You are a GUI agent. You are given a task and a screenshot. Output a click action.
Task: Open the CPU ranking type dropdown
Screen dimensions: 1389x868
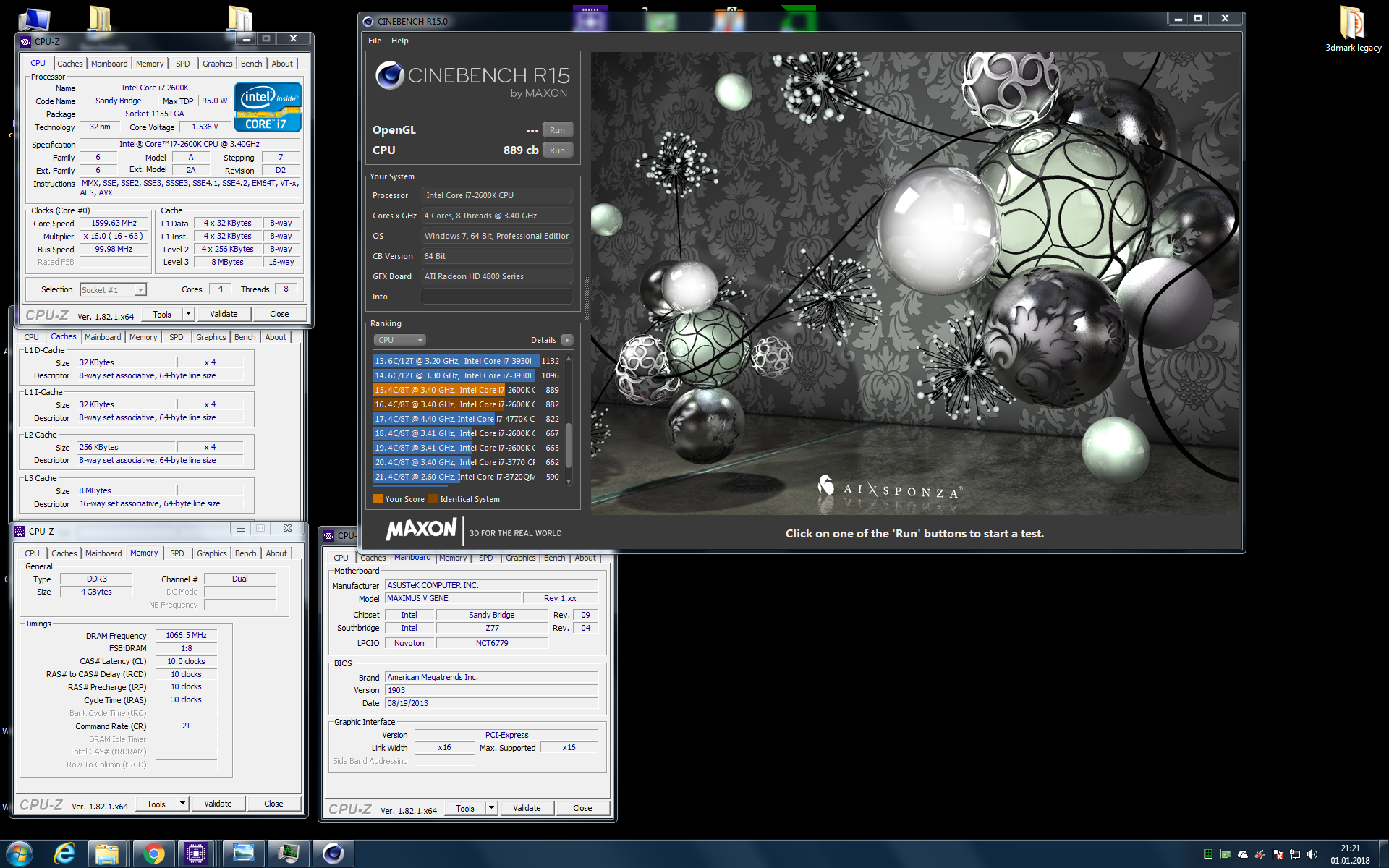point(399,340)
